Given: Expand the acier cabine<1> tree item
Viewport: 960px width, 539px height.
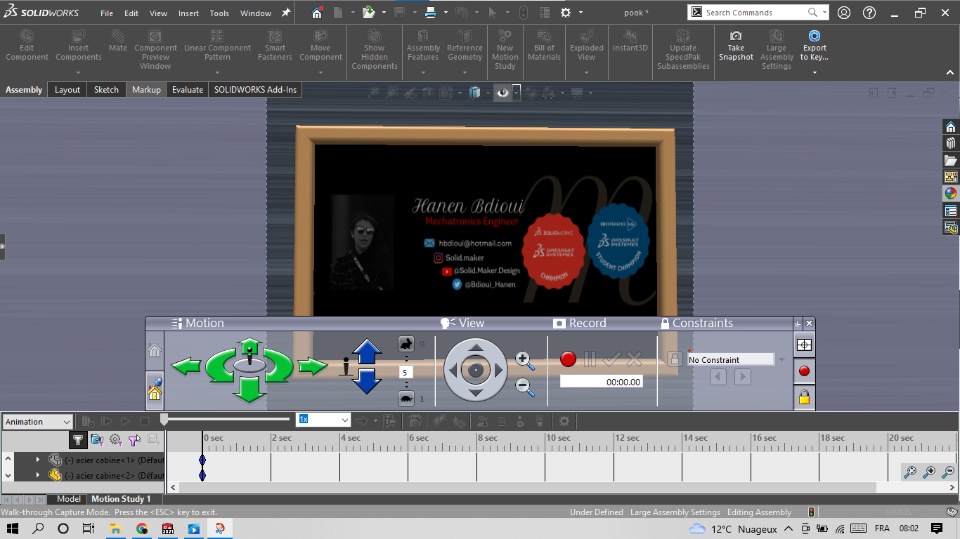Looking at the screenshot, I should (x=38, y=460).
